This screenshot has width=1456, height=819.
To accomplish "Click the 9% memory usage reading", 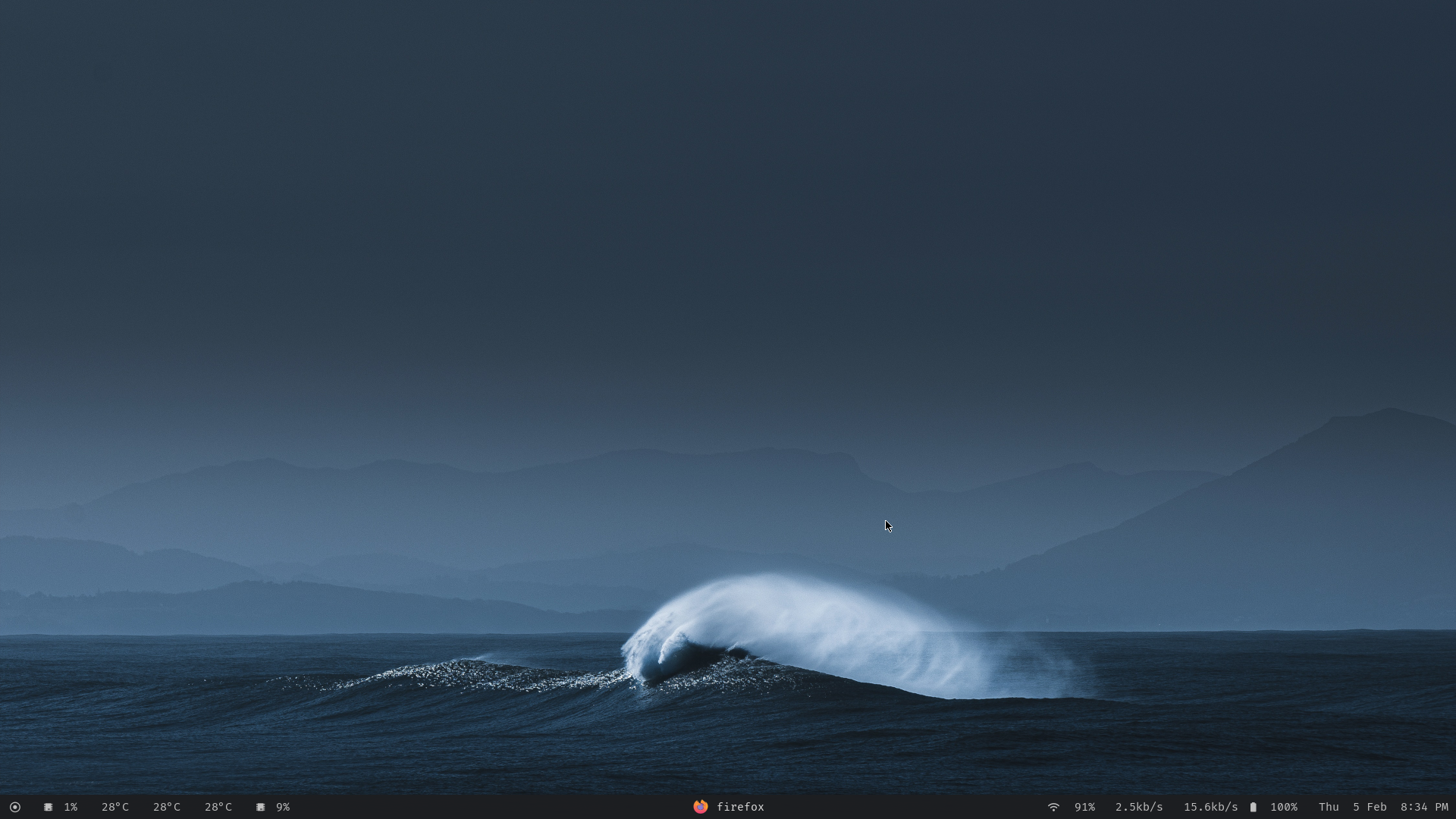I will click(x=283, y=807).
